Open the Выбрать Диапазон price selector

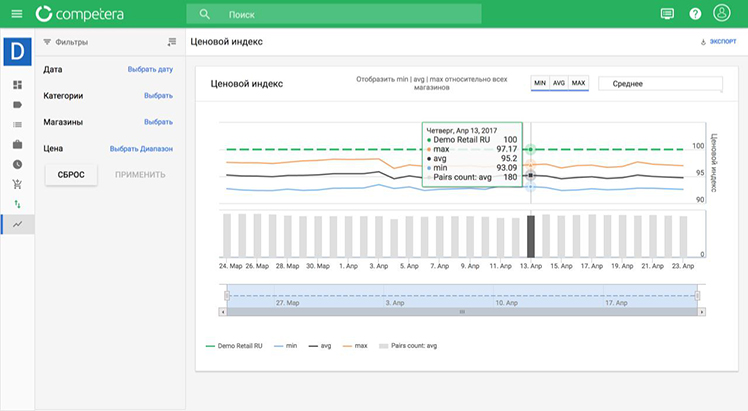click(141, 149)
